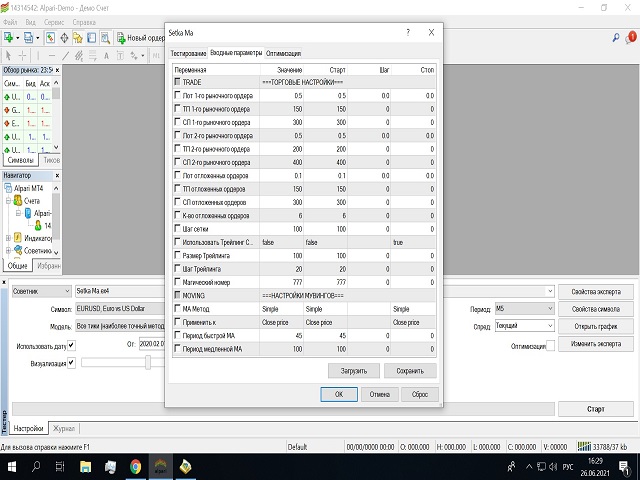Screen dimensions: 640x480
Task: Collapse the Счета tree node
Action: (8, 201)
